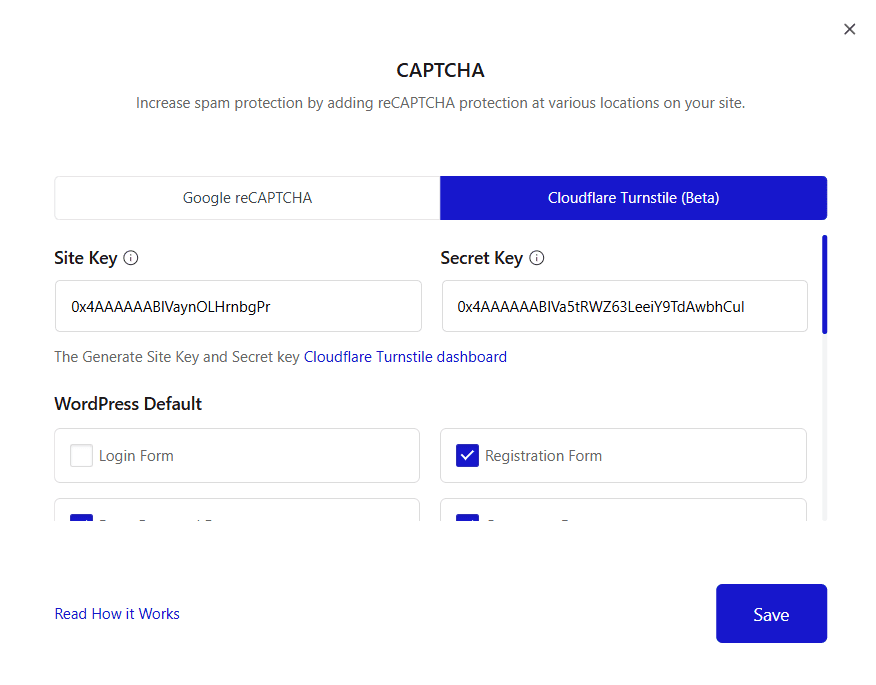Select the Cloudflare Turnstile (Beta) tab
876x685 pixels.
click(x=633, y=198)
